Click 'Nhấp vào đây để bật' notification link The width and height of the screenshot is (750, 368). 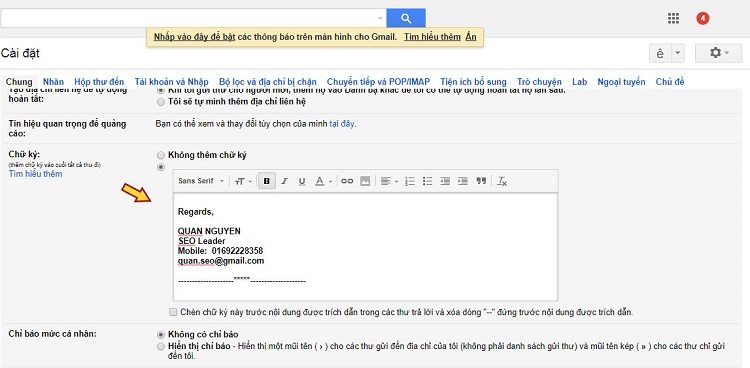[194, 37]
